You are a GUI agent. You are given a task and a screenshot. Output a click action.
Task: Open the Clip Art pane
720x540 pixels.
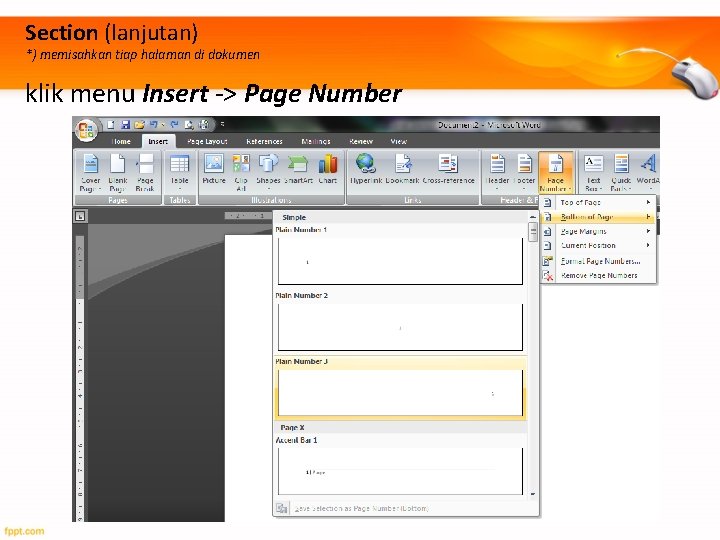point(241,173)
